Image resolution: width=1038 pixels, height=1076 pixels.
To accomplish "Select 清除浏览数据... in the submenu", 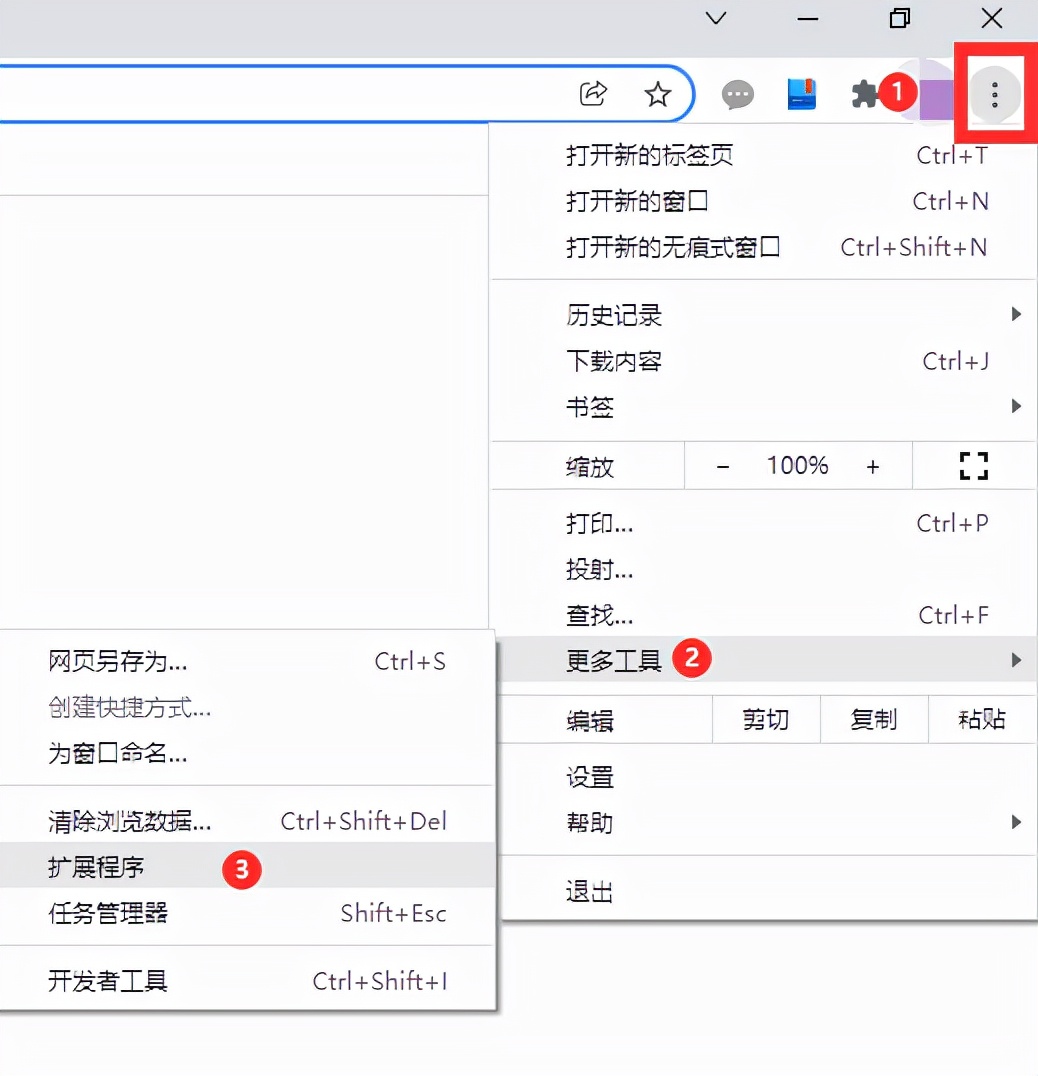I will (x=247, y=821).
